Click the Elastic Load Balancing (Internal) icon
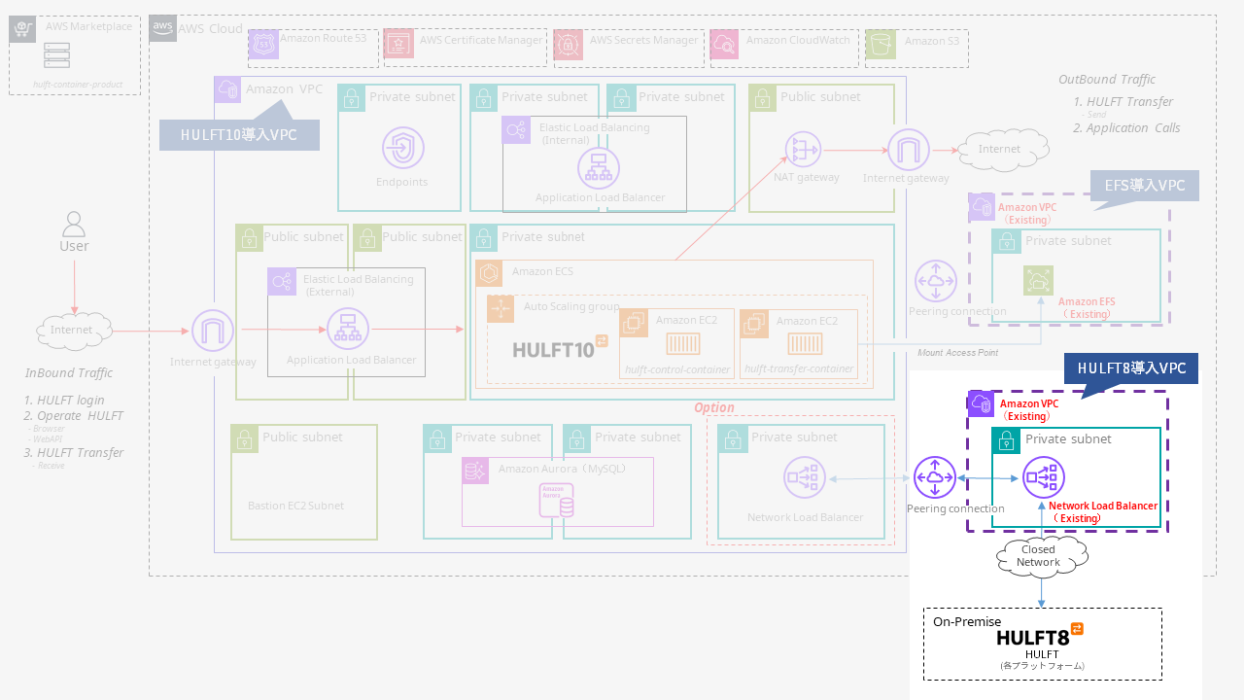The height and width of the screenshot is (700, 1244). click(517, 130)
